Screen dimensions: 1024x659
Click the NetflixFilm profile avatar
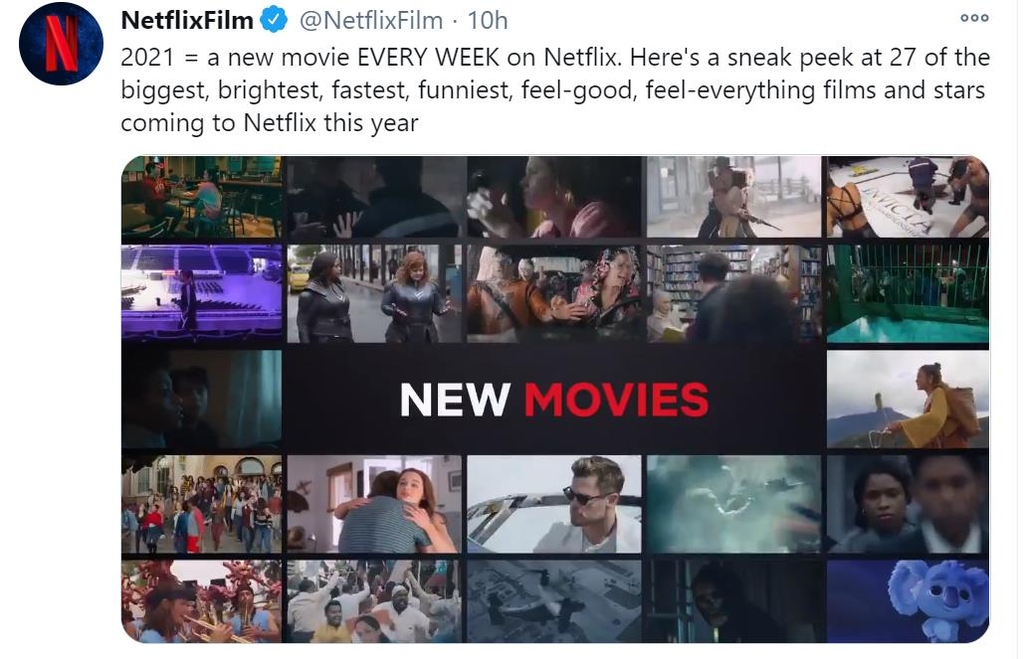point(61,44)
